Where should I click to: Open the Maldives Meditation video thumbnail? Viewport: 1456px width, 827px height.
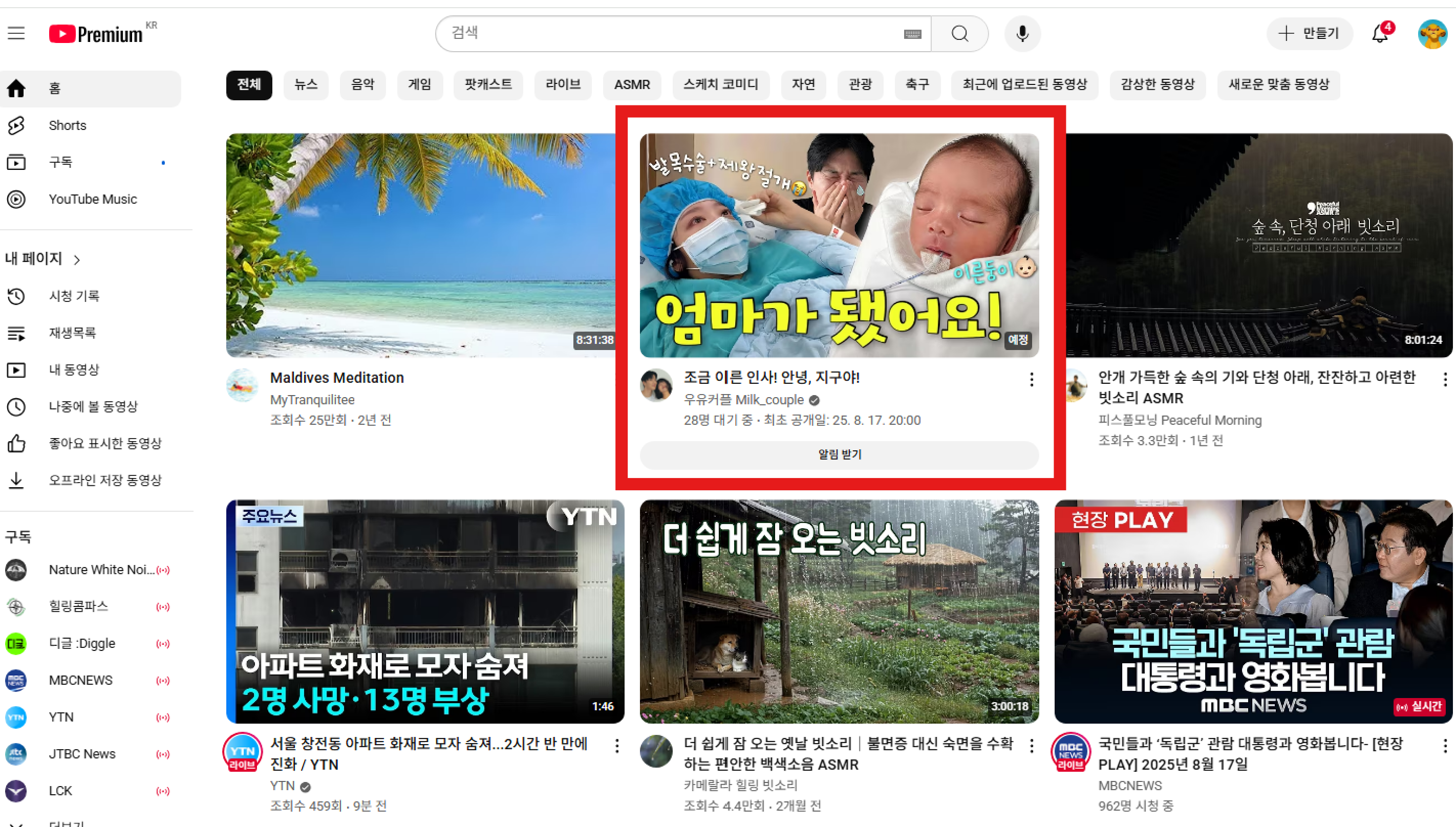click(x=420, y=245)
